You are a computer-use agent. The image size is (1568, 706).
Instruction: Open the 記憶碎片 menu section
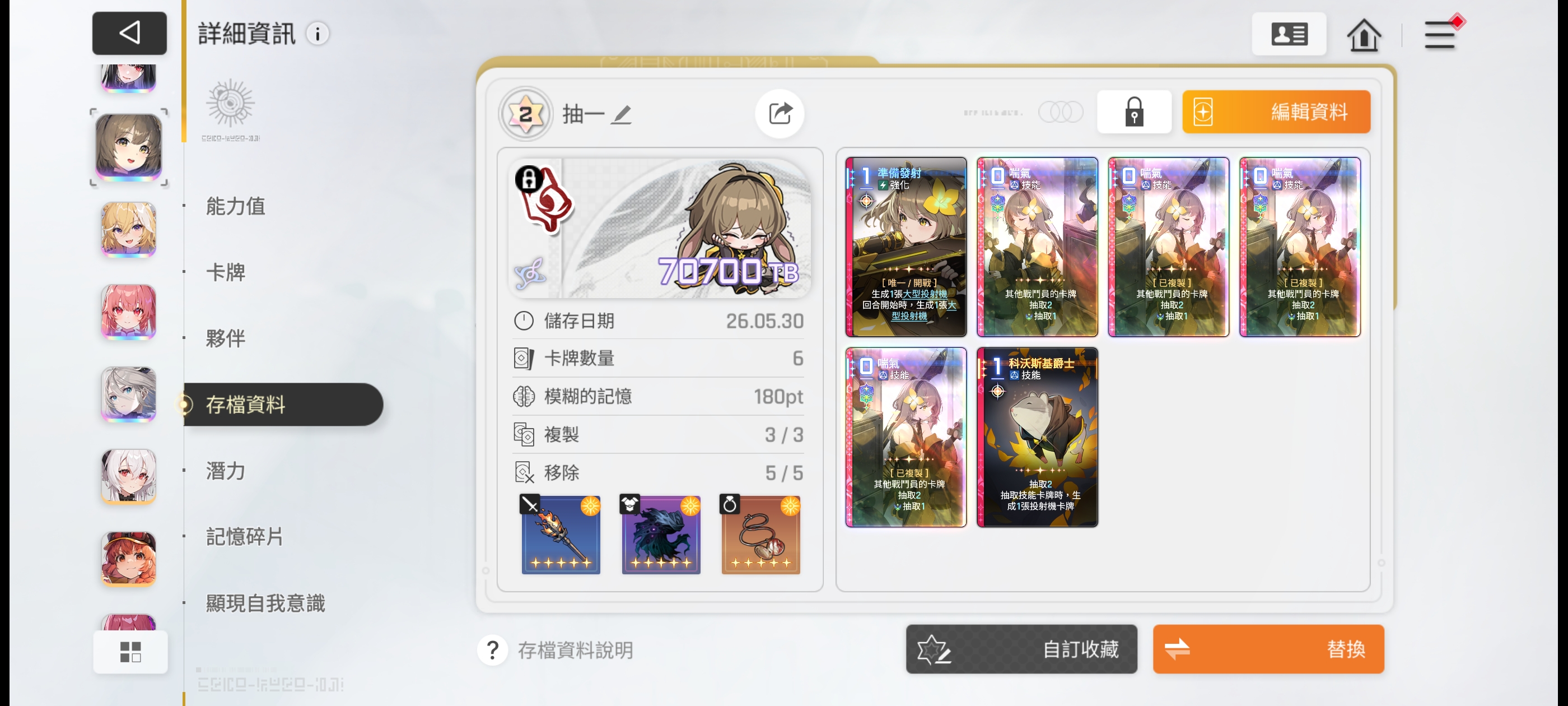point(245,537)
